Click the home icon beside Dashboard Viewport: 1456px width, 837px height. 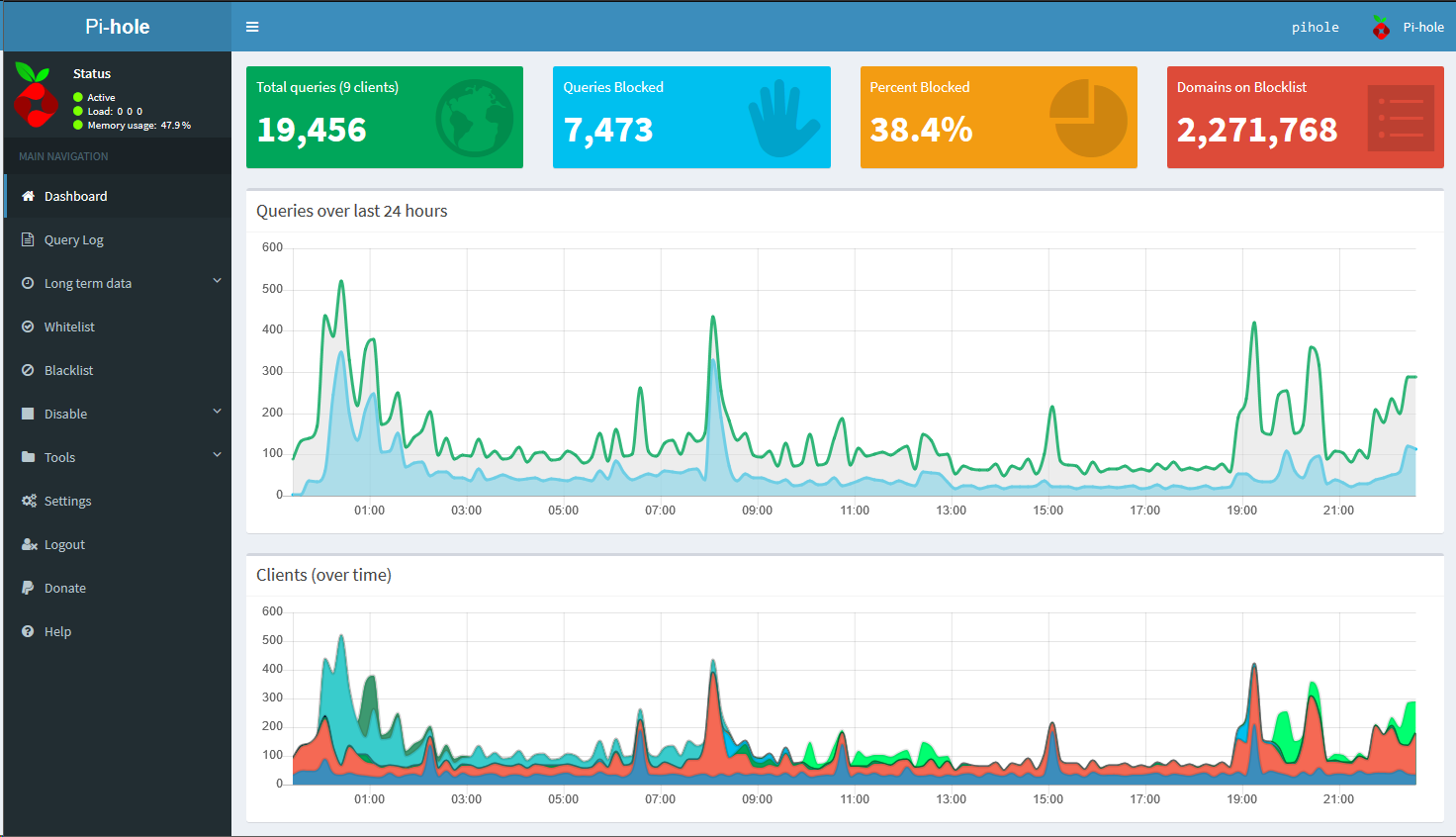[x=28, y=196]
